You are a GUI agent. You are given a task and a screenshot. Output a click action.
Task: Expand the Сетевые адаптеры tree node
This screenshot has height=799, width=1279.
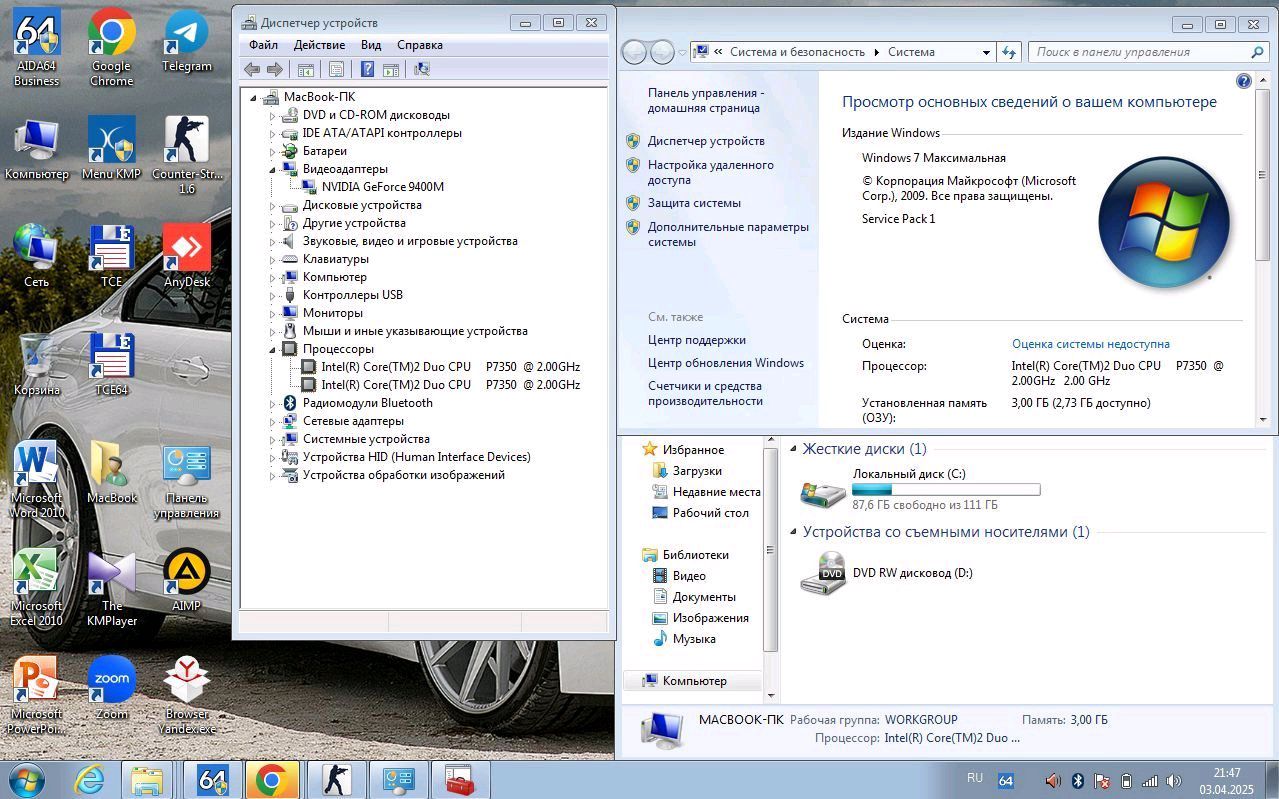coord(272,421)
